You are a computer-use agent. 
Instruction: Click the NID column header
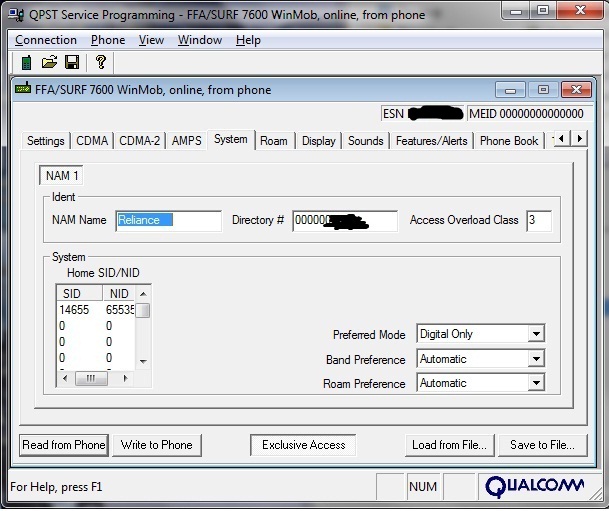coord(119,293)
